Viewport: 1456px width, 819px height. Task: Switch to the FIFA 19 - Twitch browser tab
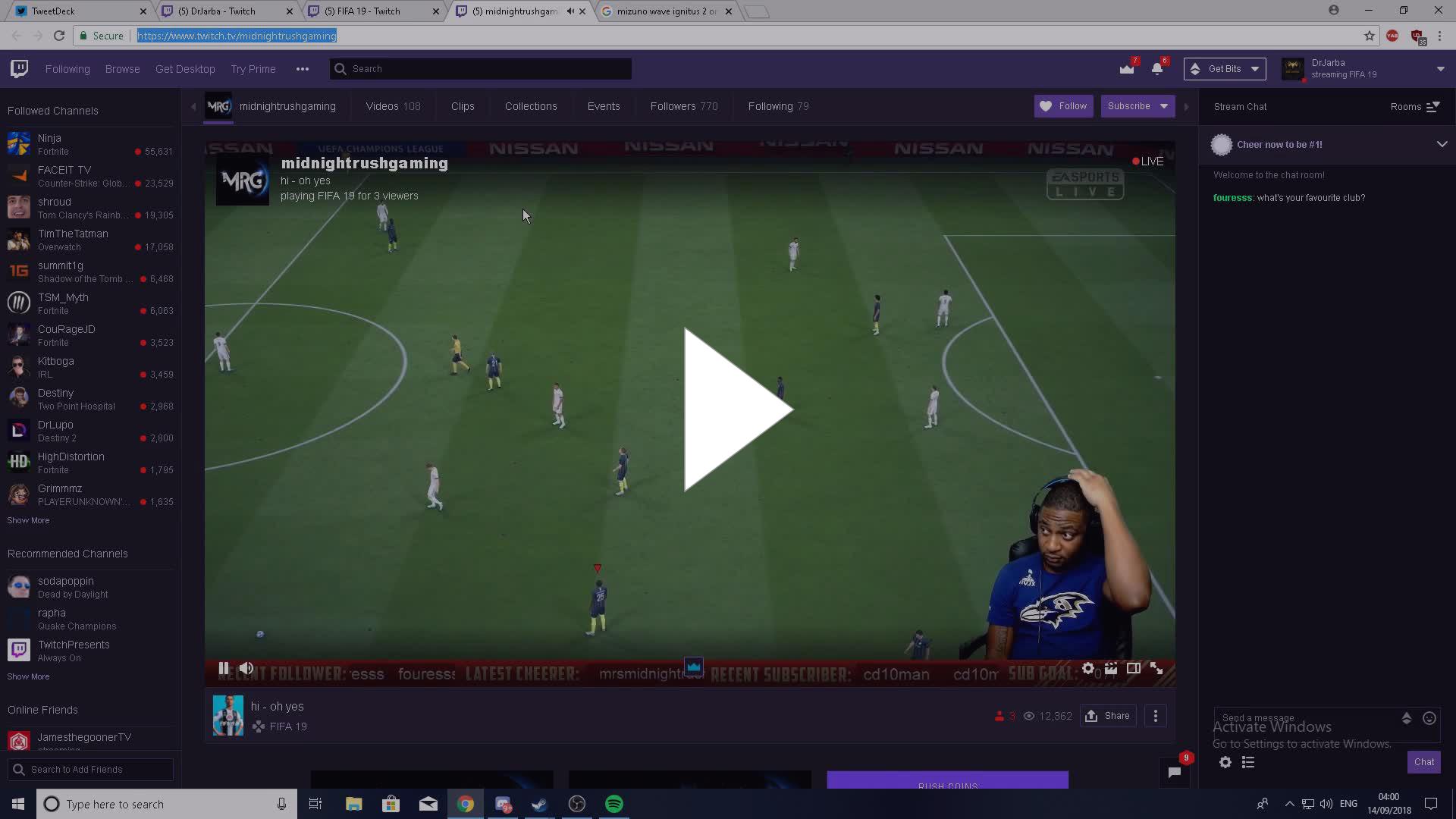[x=372, y=11]
